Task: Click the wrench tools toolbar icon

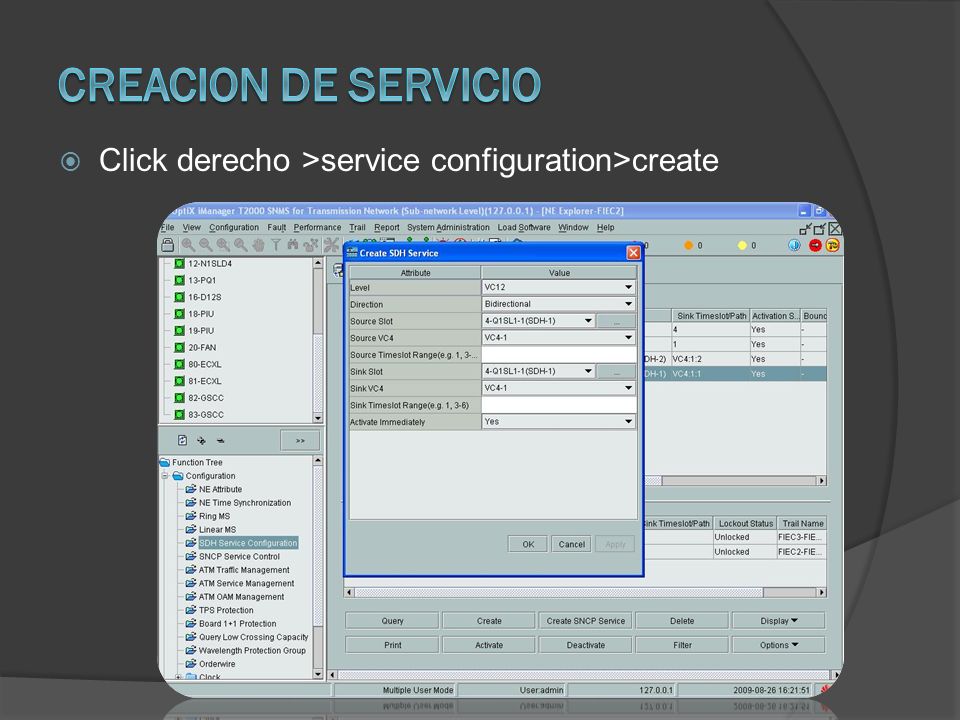Action: coord(331,245)
